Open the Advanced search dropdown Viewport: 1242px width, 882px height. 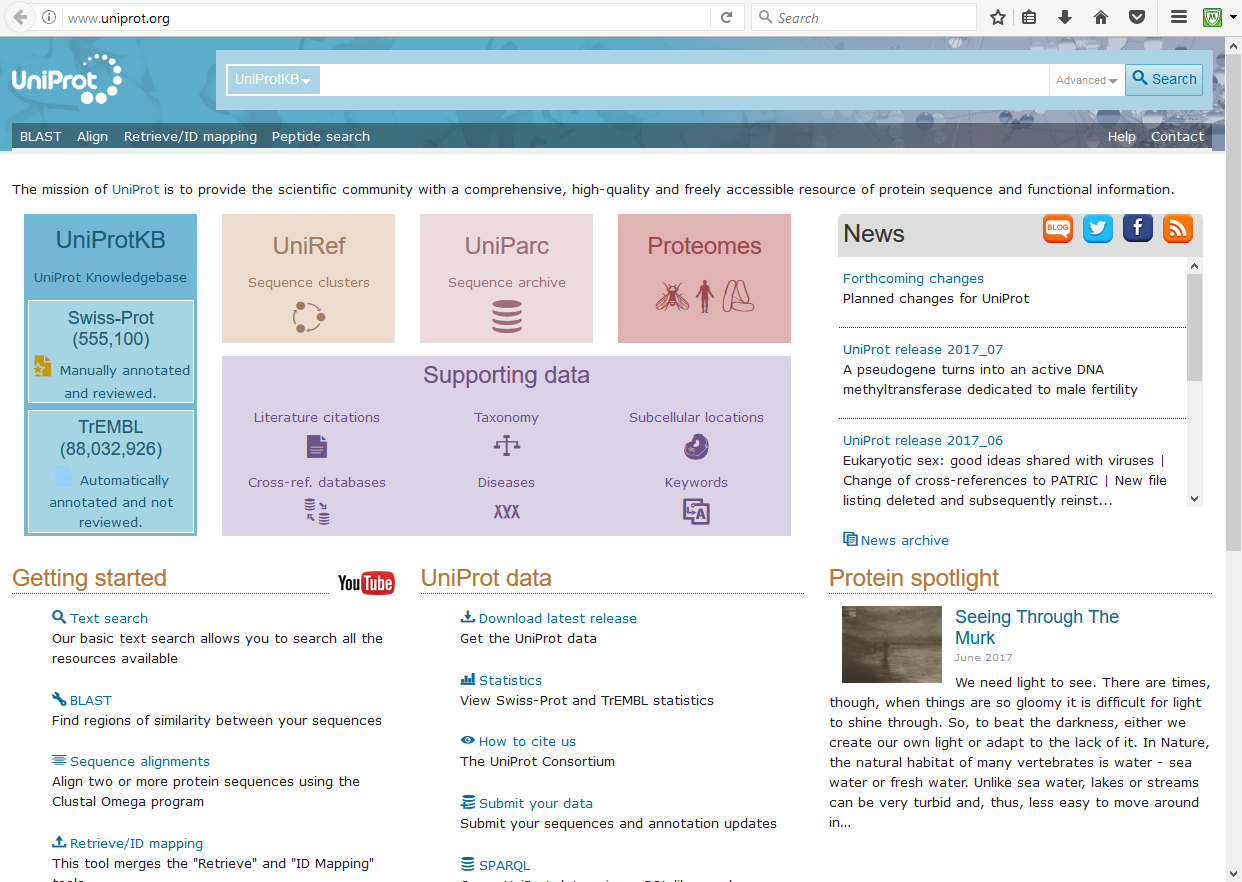1086,80
